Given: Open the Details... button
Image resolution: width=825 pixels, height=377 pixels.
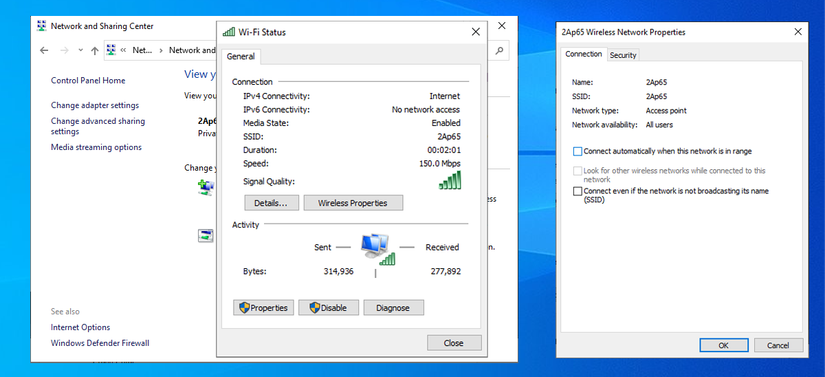Looking at the screenshot, I should coord(271,203).
